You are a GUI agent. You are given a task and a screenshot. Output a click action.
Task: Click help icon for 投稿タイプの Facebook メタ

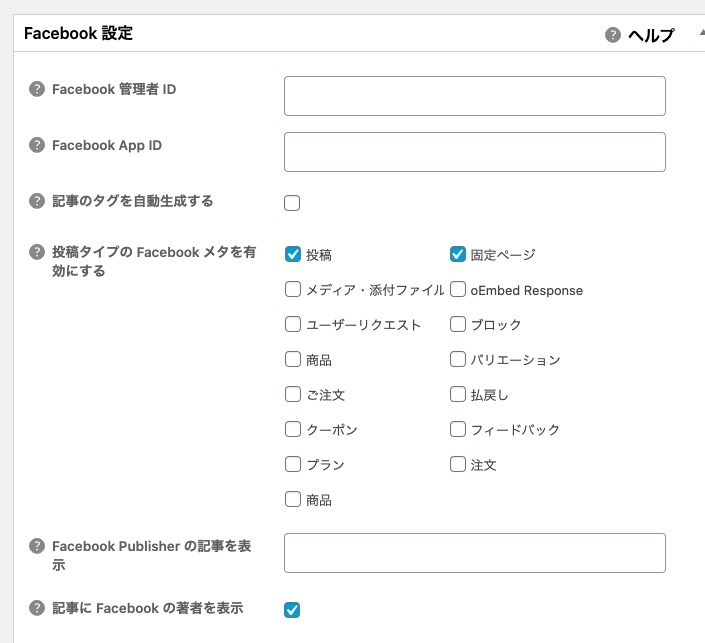tap(38, 253)
